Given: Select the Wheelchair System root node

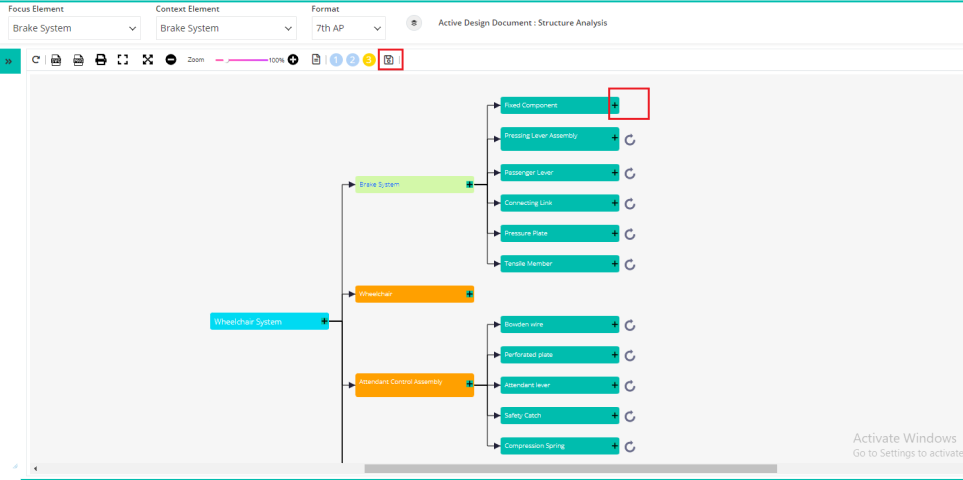Looking at the screenshot, I should coord(270,321).
